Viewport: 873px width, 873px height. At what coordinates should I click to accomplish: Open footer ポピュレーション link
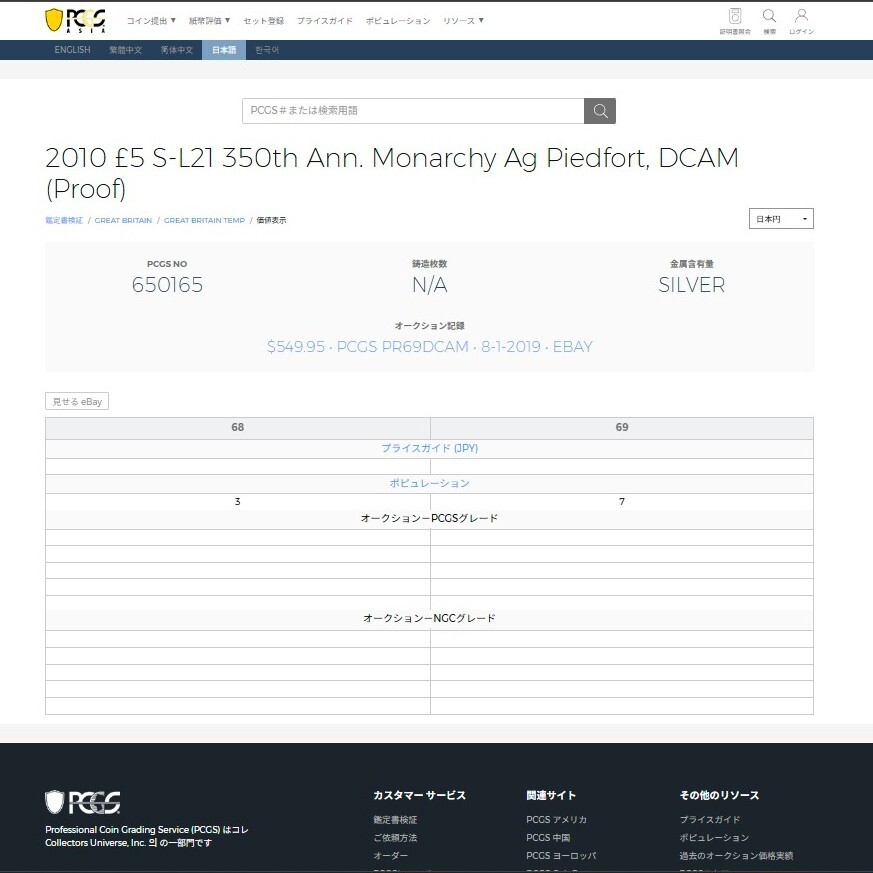point(714,837)
